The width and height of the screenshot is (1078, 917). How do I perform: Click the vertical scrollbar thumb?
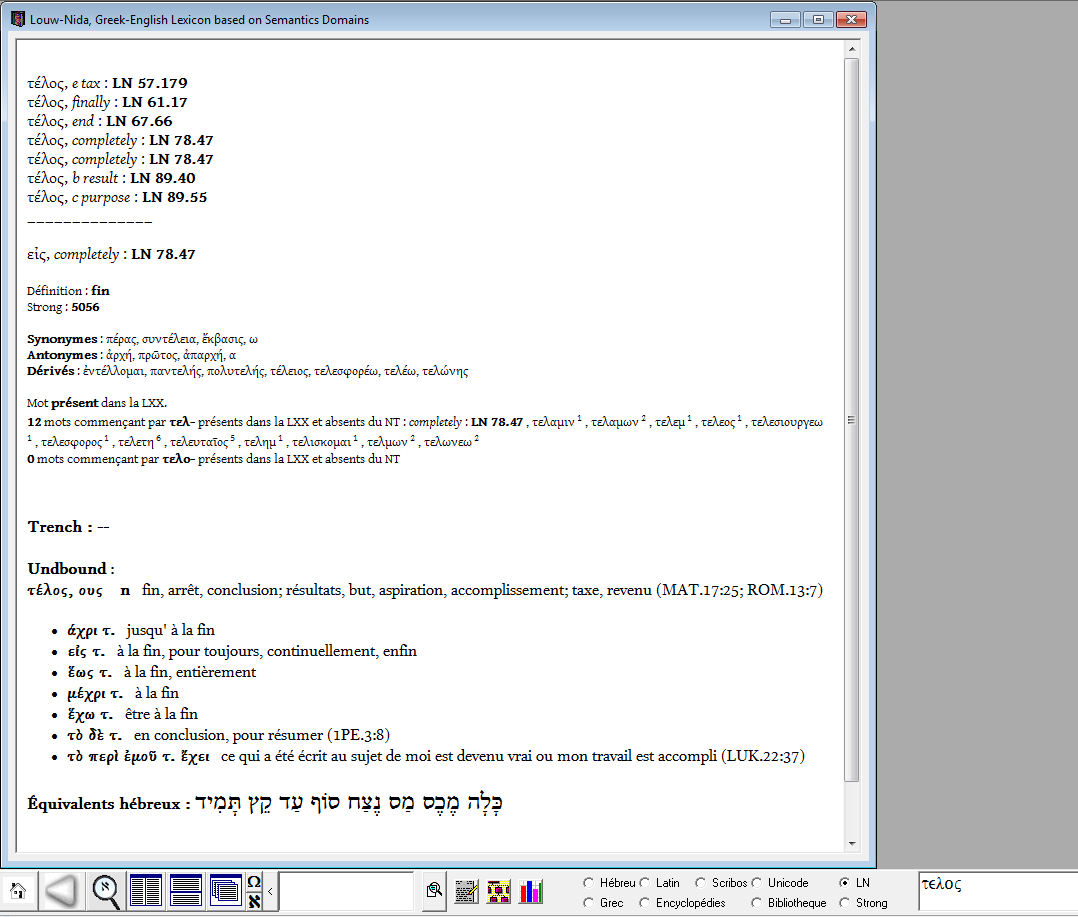(852, 419)
